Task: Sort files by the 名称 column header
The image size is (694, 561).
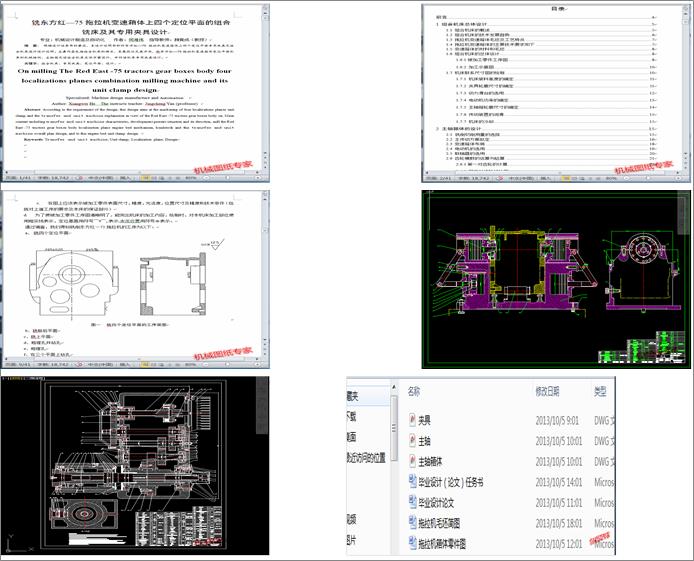Action: click(x=414, y=391)
